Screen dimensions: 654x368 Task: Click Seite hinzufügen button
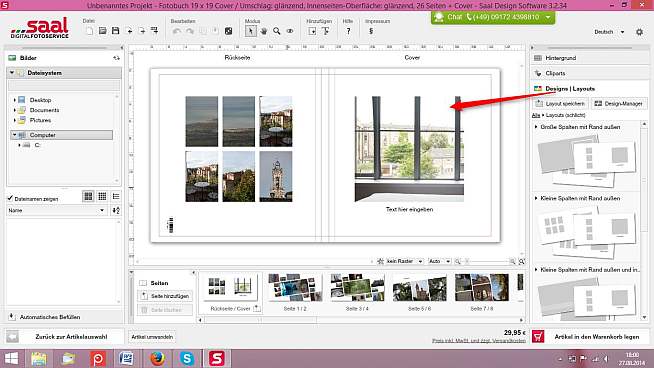coord(165,296)
